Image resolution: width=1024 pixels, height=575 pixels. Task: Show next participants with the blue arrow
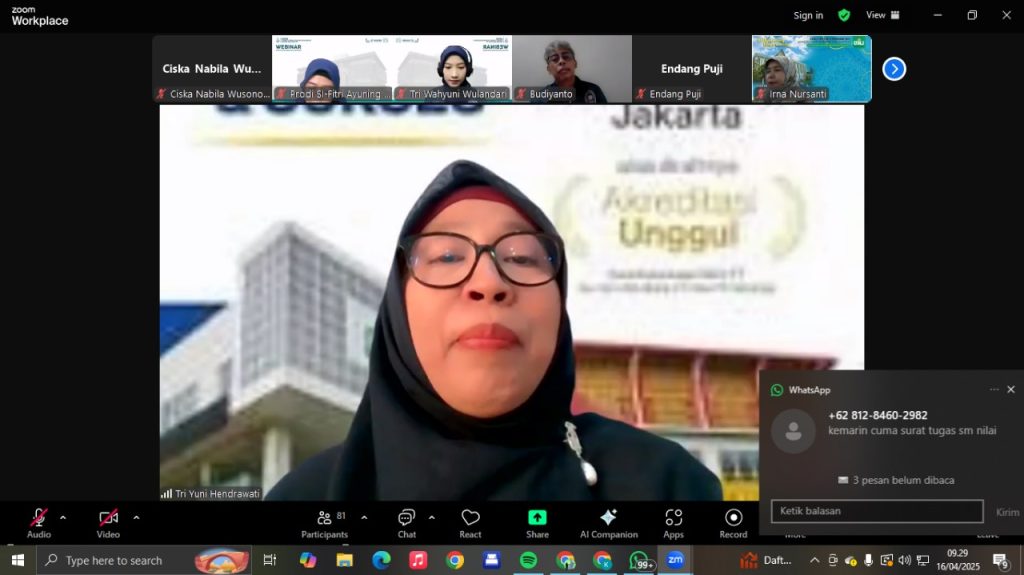894,69
